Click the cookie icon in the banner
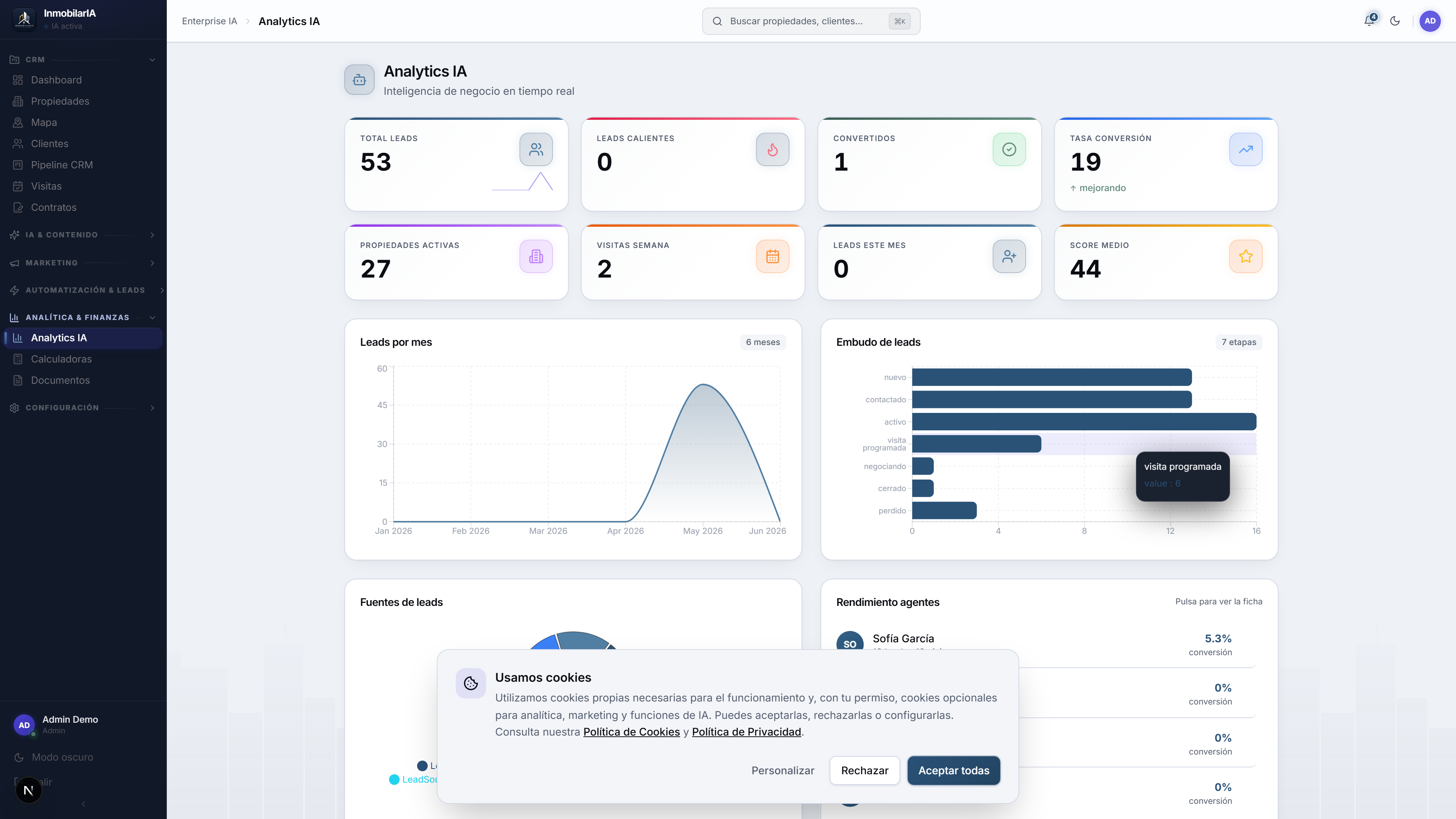The width and height of the screenshot is (1456, 819). click(x=471, y=683)
